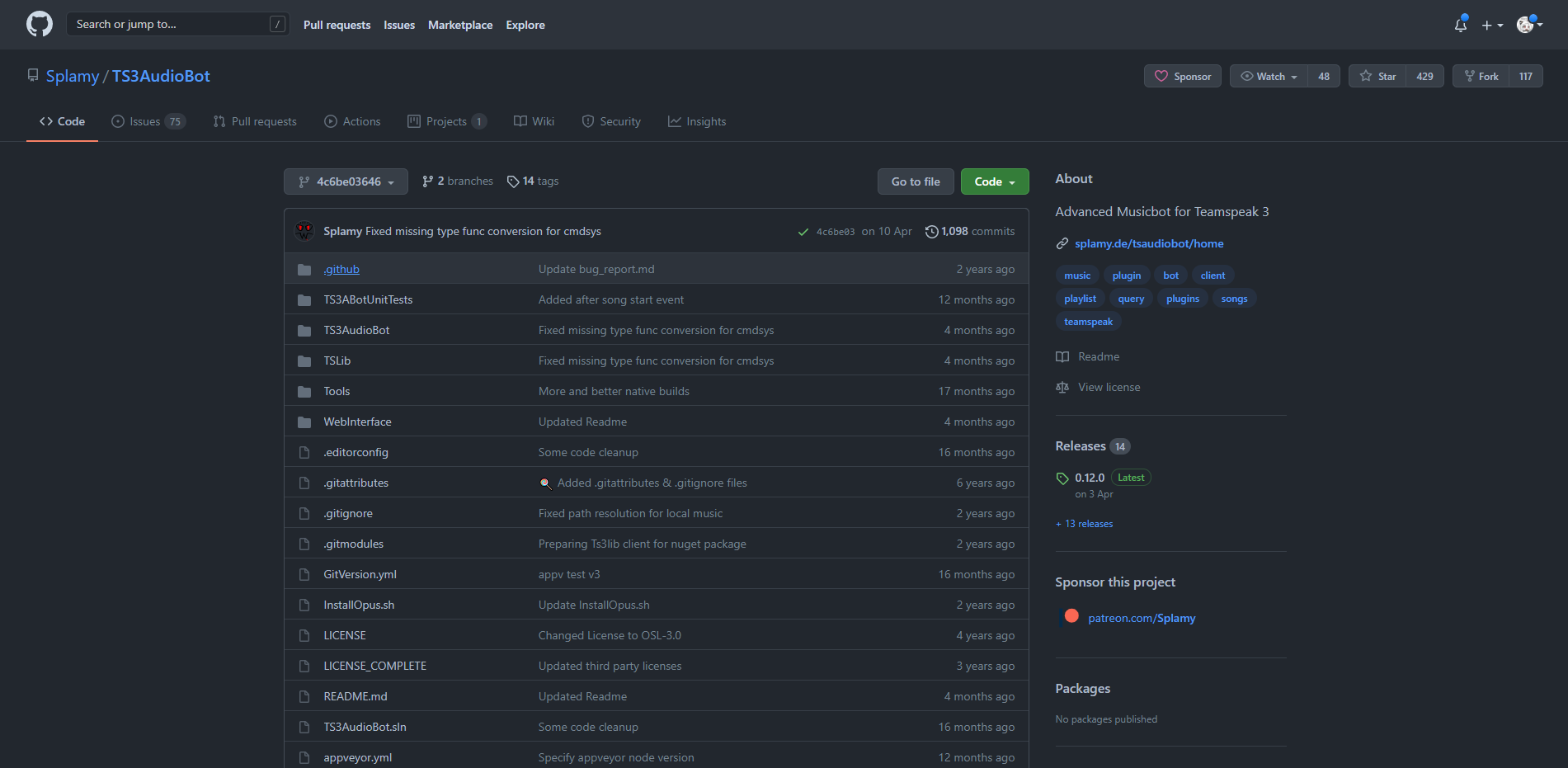Open the Watch dropdown
The image size is (1568, 768).
(1269, 76)
